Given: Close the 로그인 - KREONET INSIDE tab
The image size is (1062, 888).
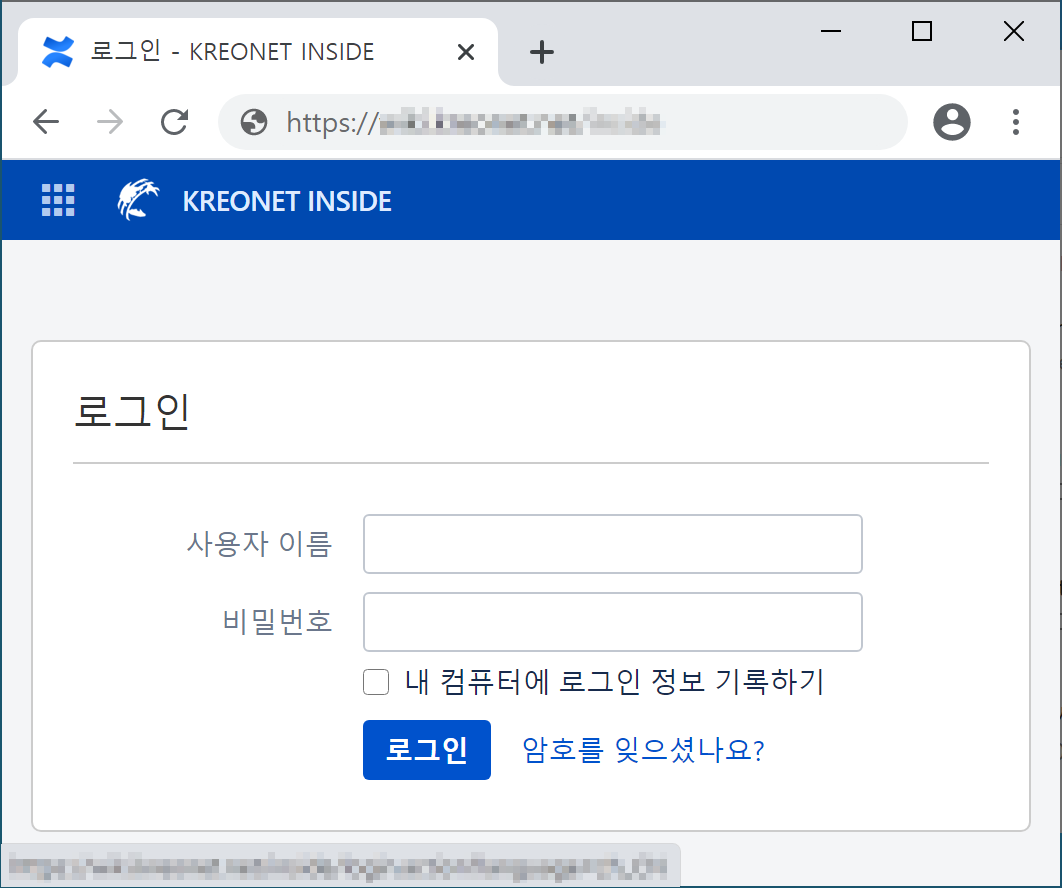Looking at the screenshot, I should pos(465,52).
